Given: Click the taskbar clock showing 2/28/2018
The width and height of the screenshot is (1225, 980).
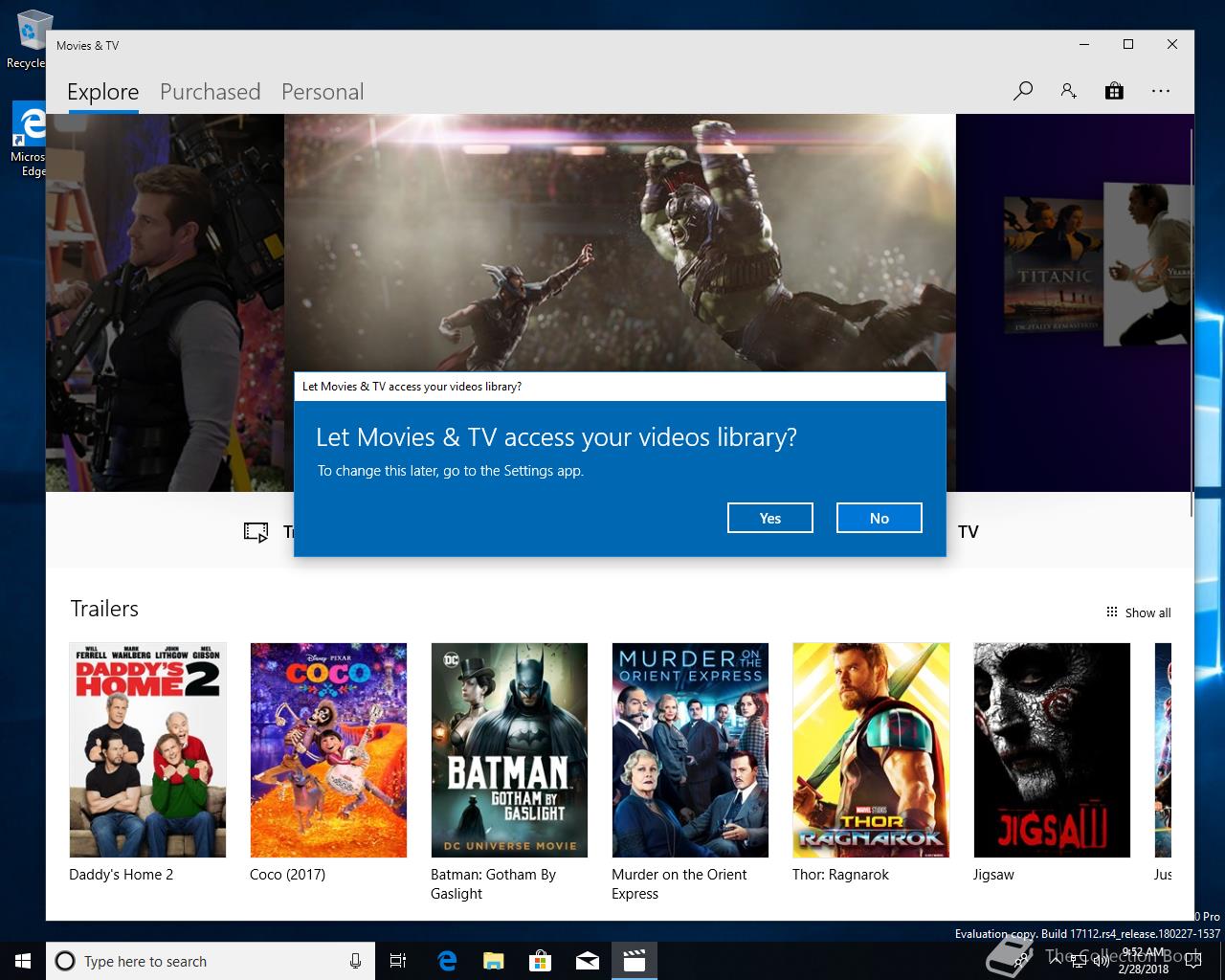Looking at the screenshot, I should point(1144,961).
